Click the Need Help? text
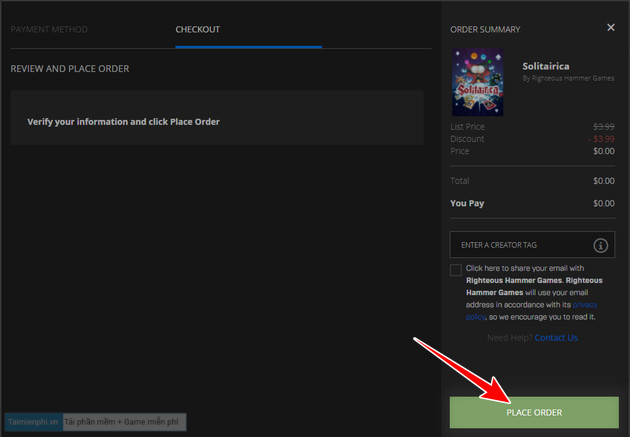The width and height of the screenshot is (630, 437). pos(509,338)
